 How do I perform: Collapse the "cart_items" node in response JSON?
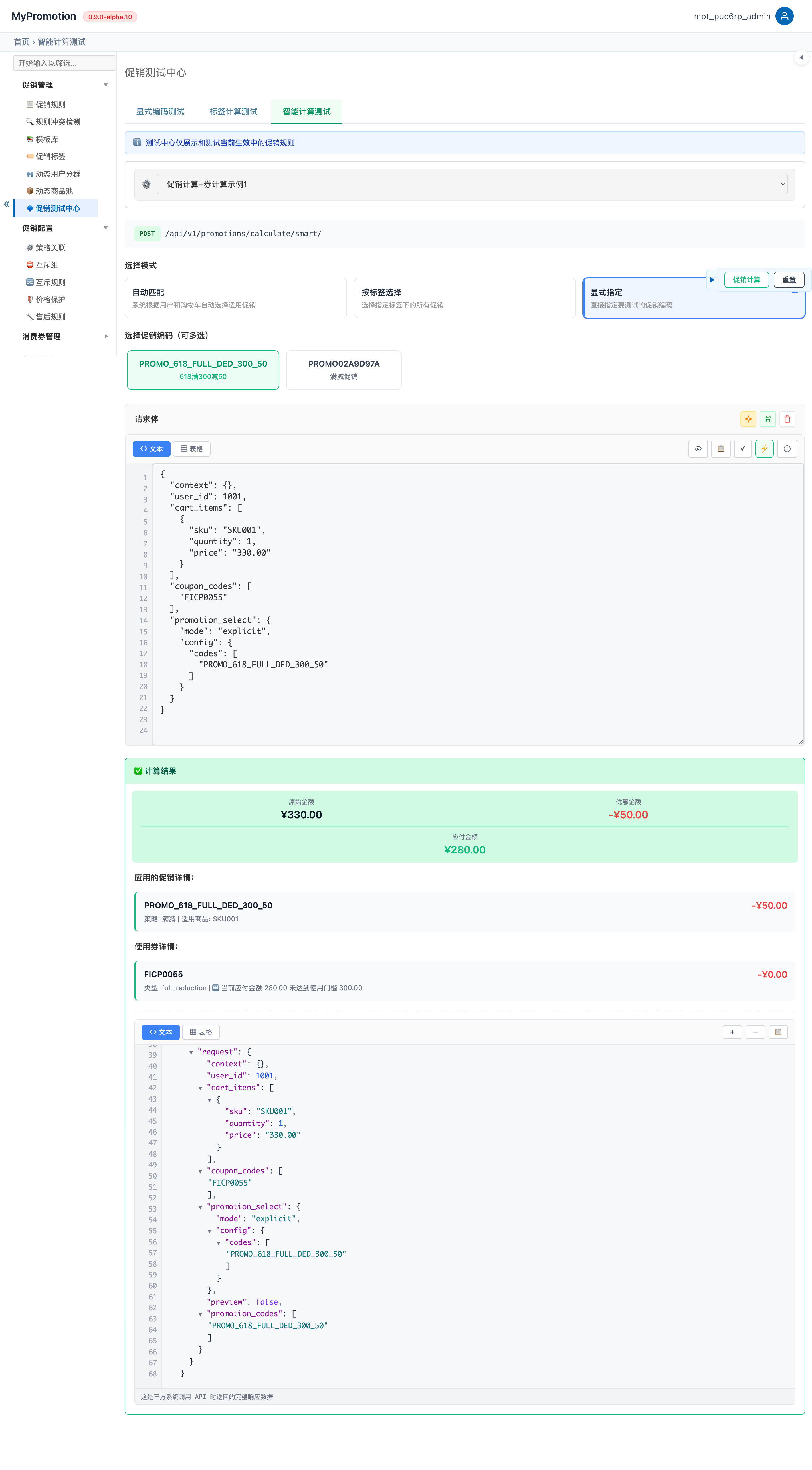click(200, 1088)
